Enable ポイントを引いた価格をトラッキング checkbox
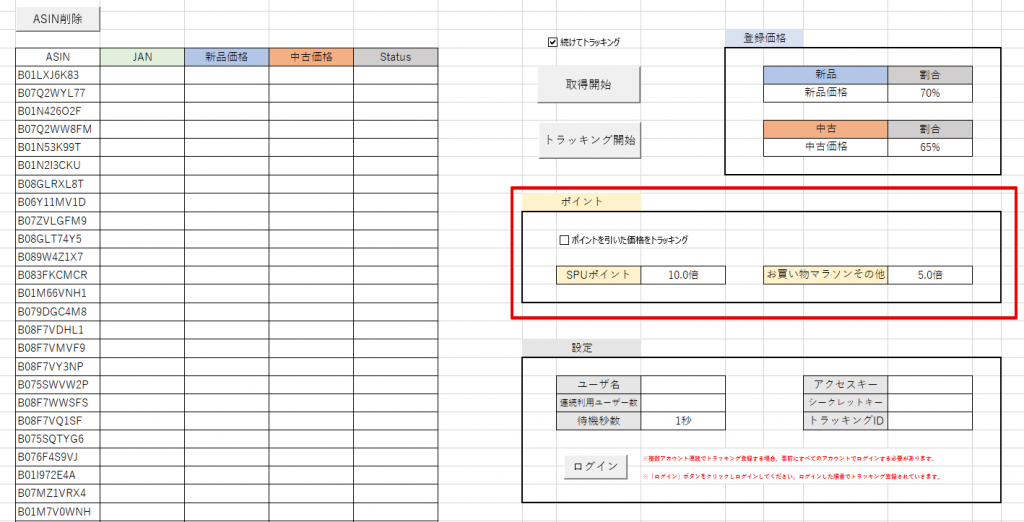 (564, 240)
